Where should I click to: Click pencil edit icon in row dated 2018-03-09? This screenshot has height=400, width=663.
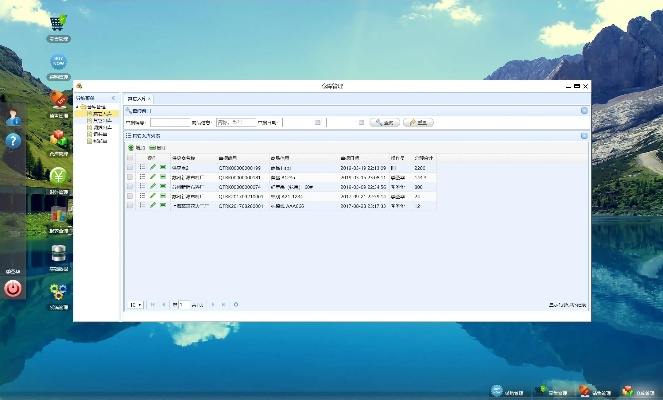153,186
